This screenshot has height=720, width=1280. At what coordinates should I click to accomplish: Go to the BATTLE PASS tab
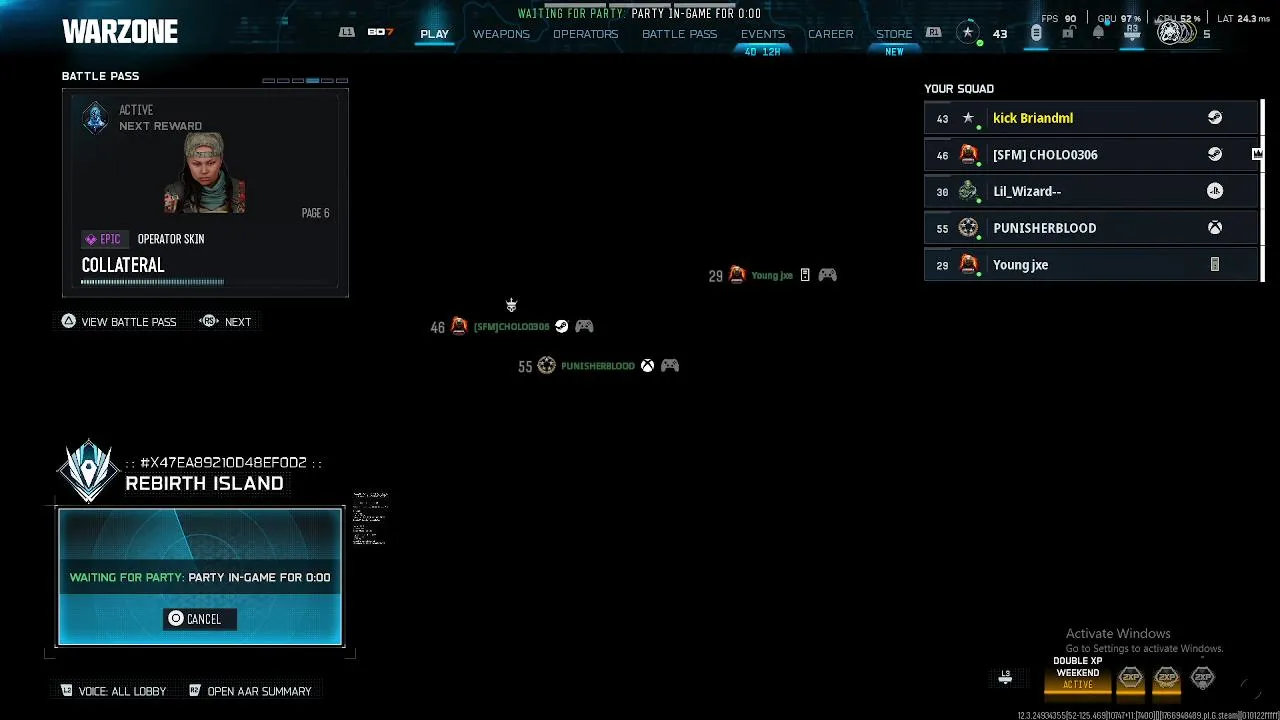679,34
